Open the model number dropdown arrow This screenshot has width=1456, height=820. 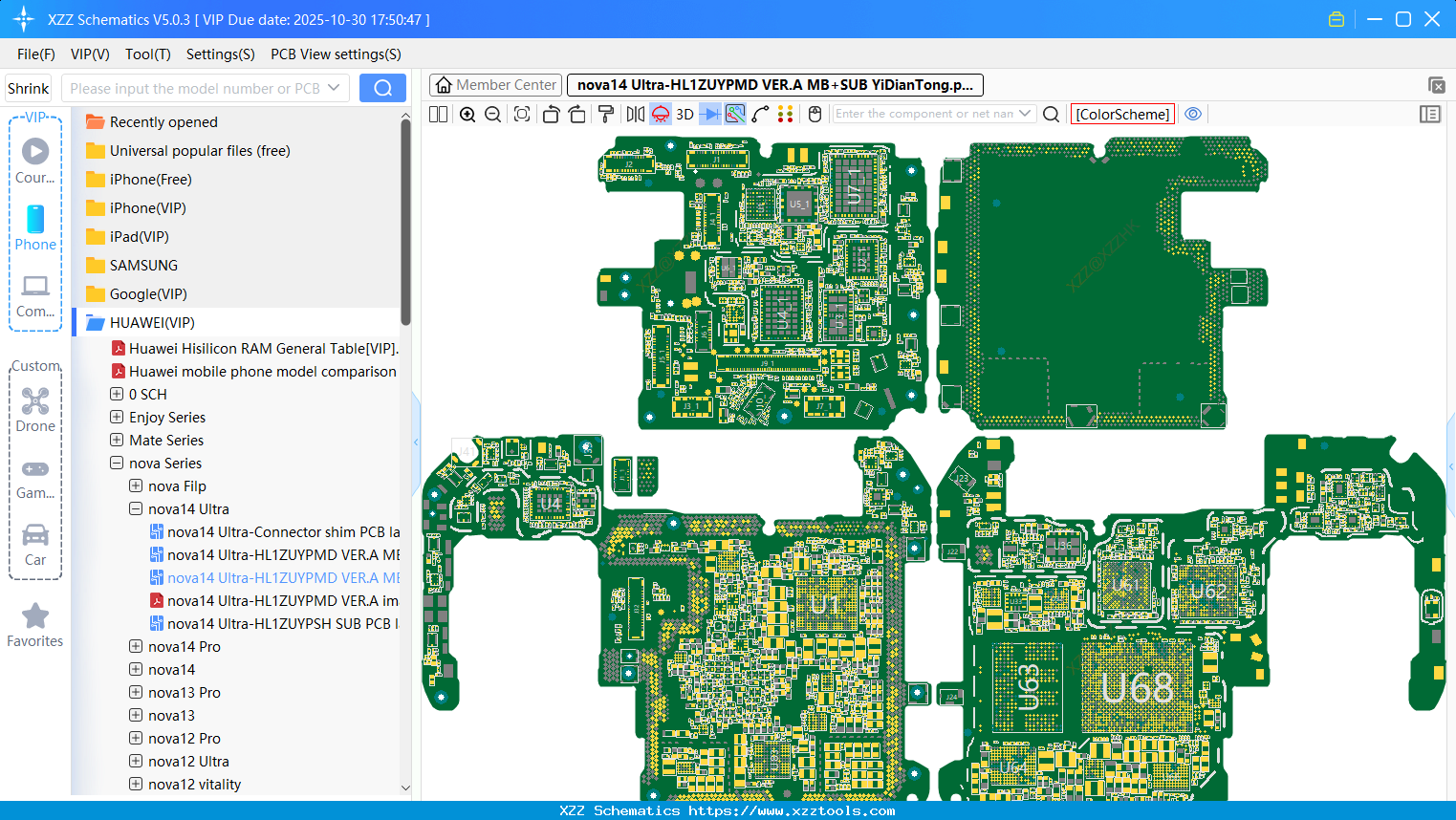point(334,88)
